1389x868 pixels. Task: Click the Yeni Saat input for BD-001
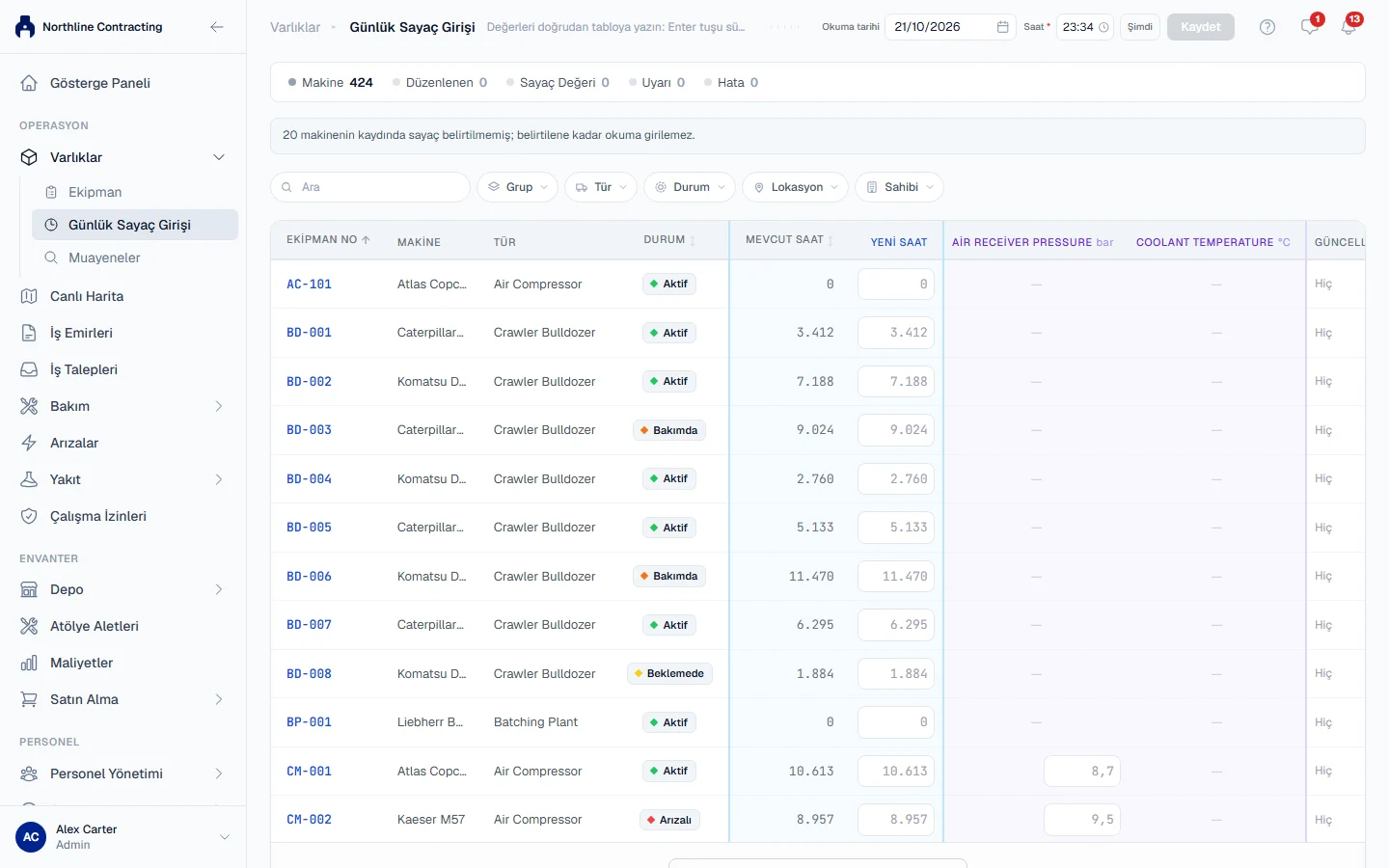(896, 333)
